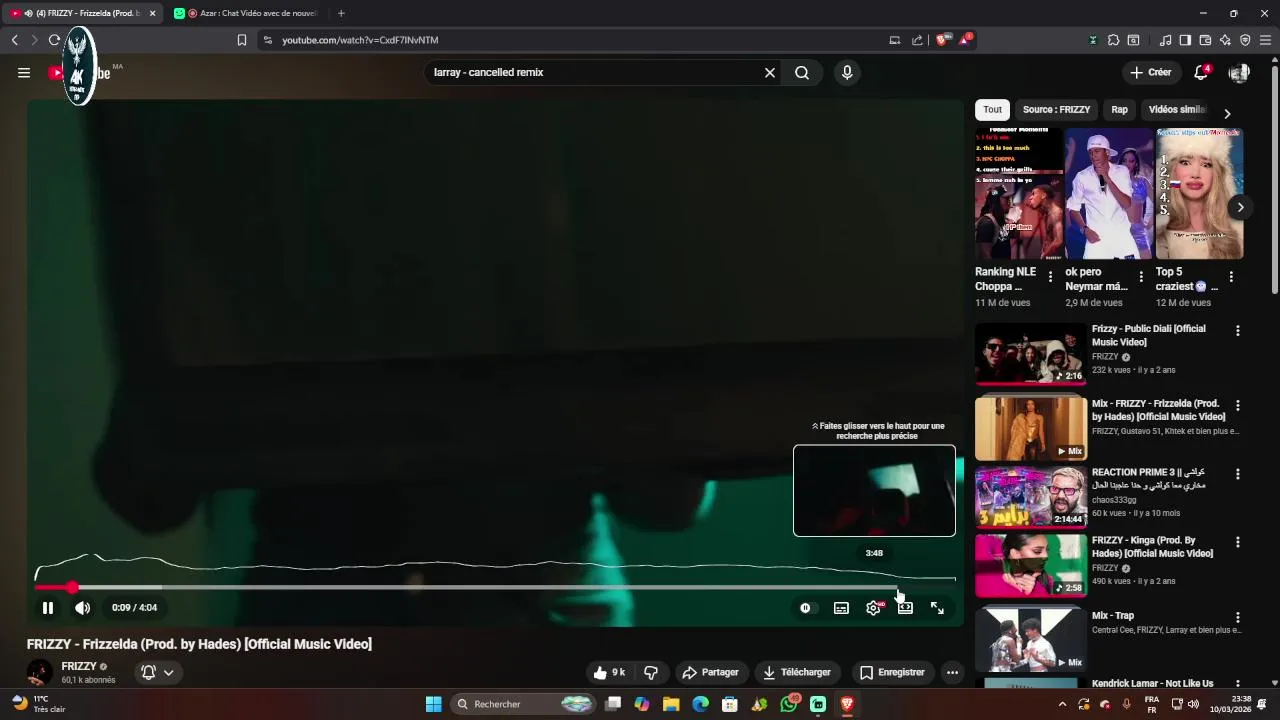Click the Partager button
Screen dimensions: 1280x720
pyautogui.click(x=710, y=673)
